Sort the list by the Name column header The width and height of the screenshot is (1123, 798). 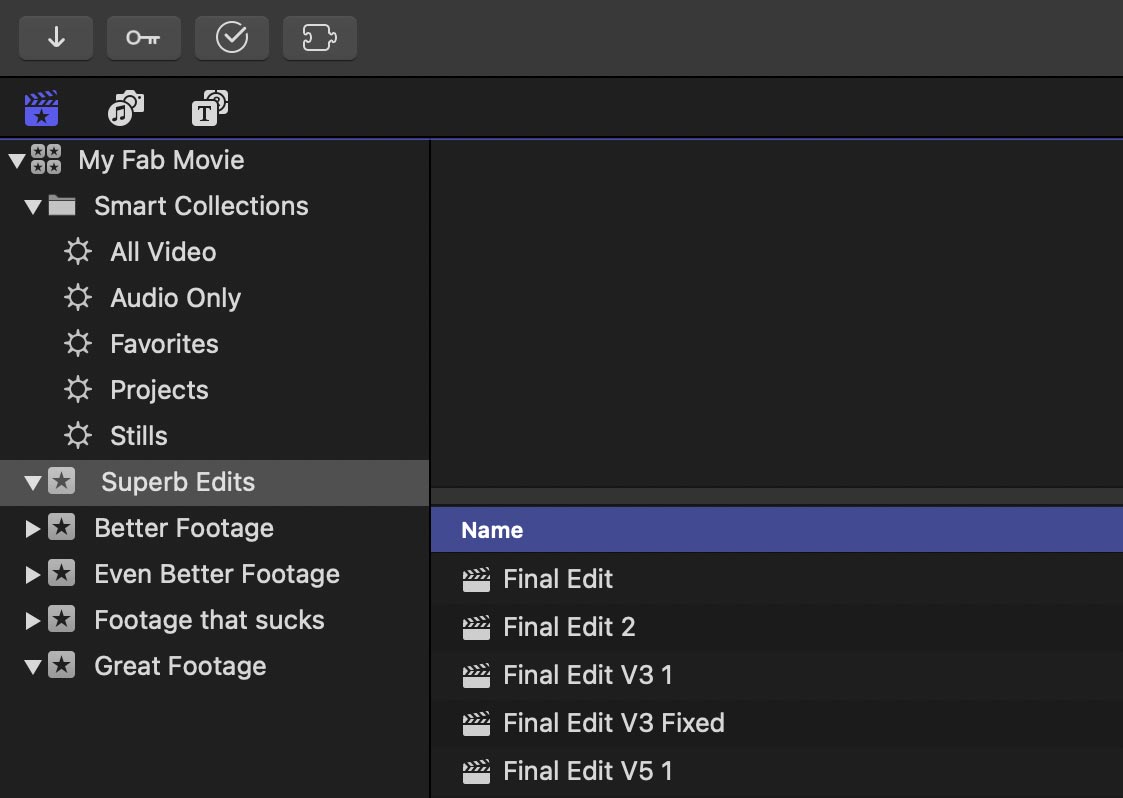point(777,530)
